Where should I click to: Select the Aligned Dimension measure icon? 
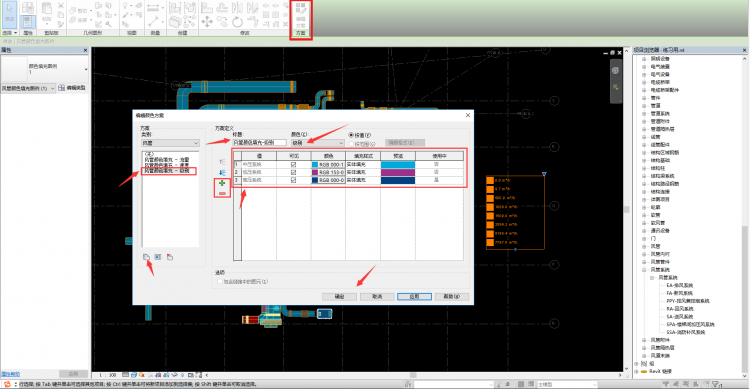(x=153, y=7)
